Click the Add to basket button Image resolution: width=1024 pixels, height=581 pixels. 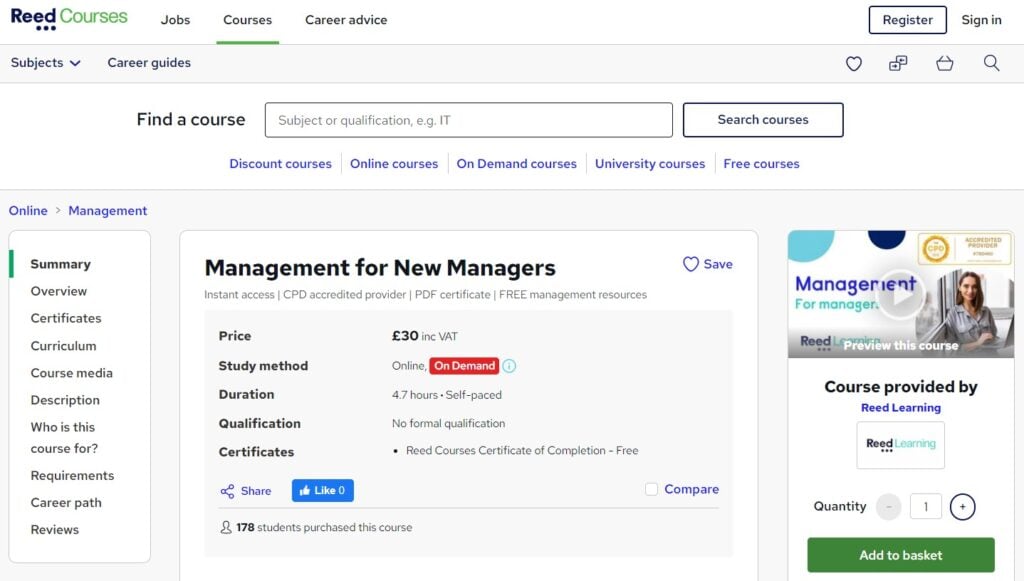pos(901,555)
